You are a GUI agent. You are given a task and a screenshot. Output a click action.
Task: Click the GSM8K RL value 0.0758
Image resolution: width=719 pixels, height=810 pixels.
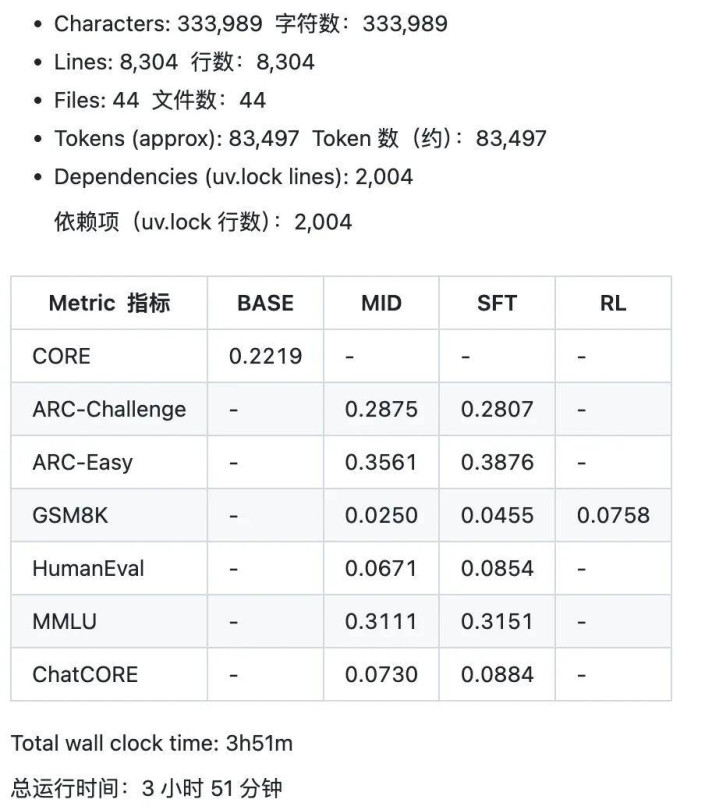pyautogui.click(x=613, y=515)
